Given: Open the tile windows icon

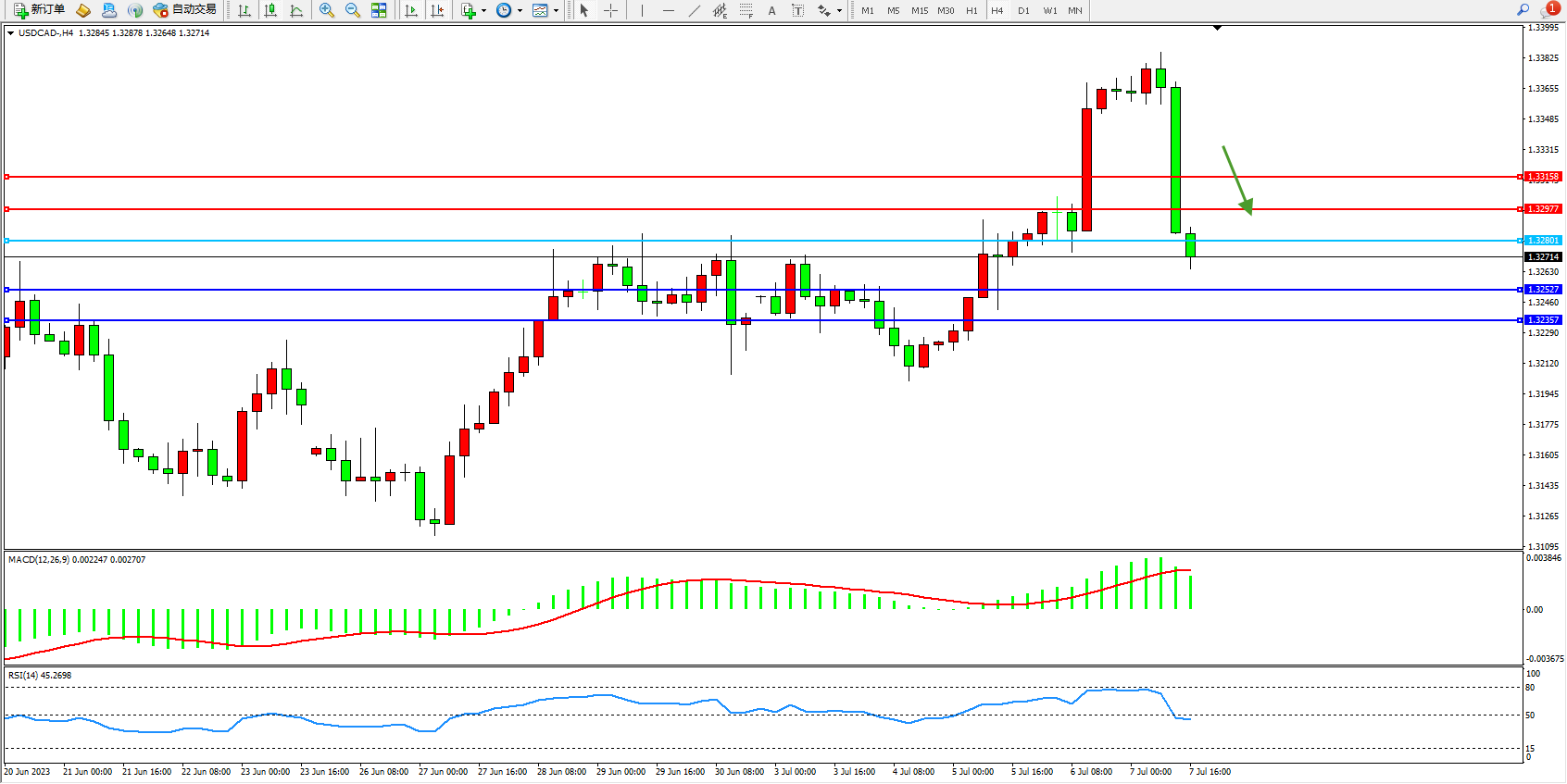Looking at the screenshot, I should point(379,10).
